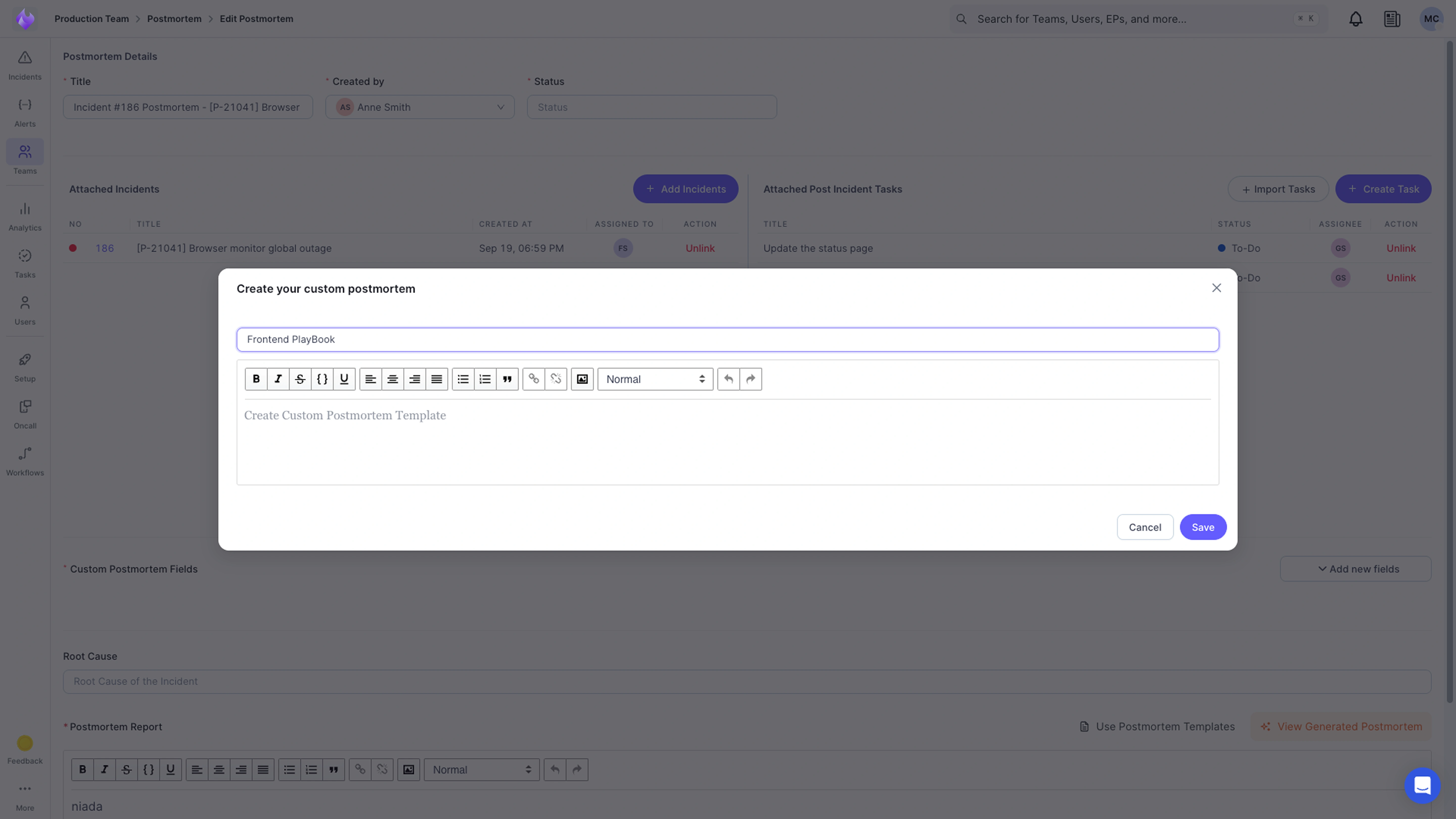Undo last change in modal editor
Screen dimensions: 1456x819
tap(729, 379)
